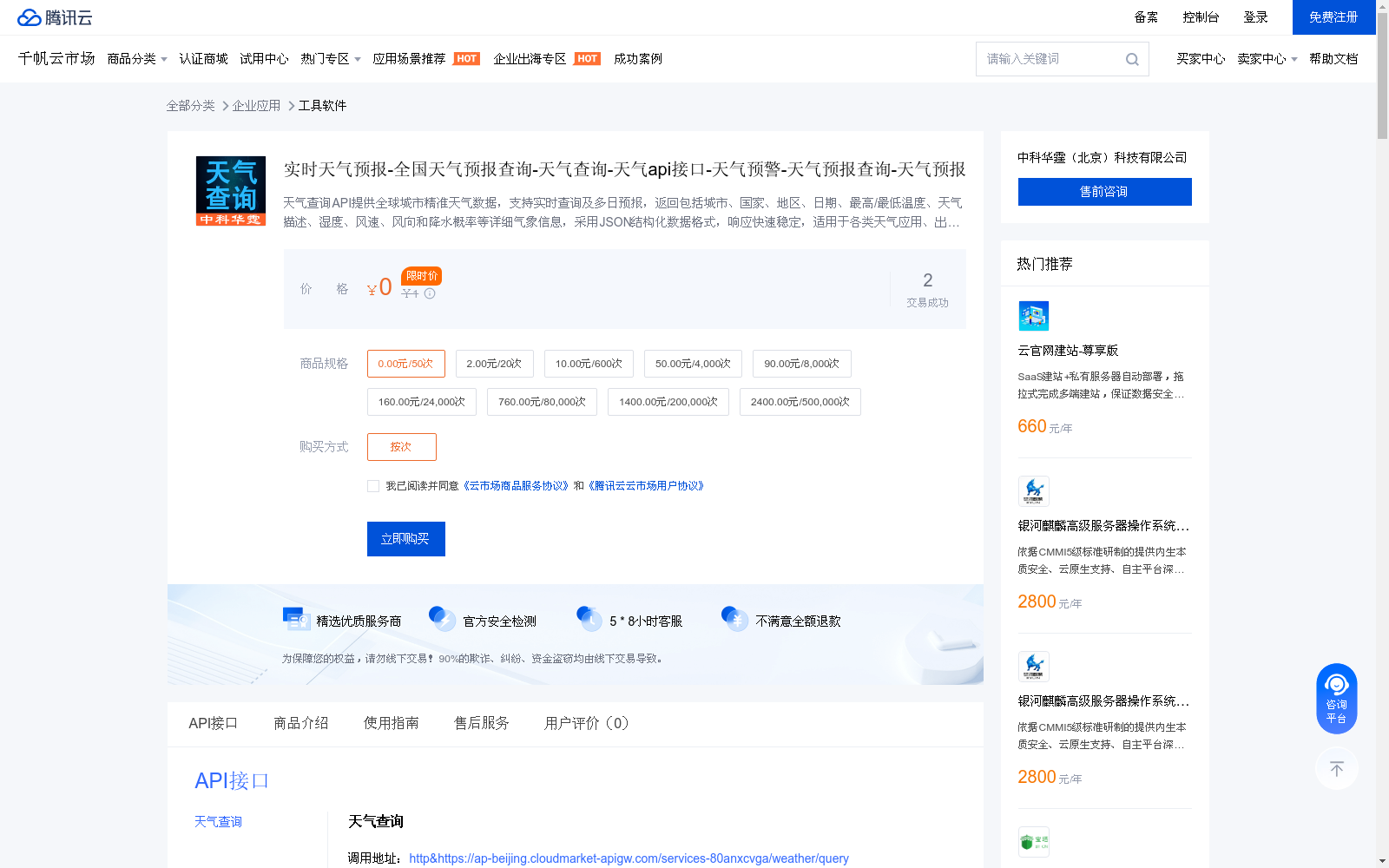Open the weather query product logo

point(231,191)
